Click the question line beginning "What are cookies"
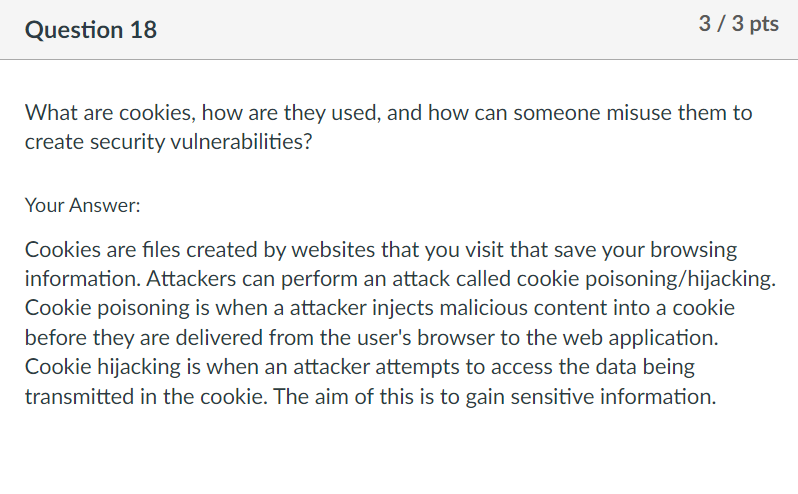798x494 pixels. [388, 112]
